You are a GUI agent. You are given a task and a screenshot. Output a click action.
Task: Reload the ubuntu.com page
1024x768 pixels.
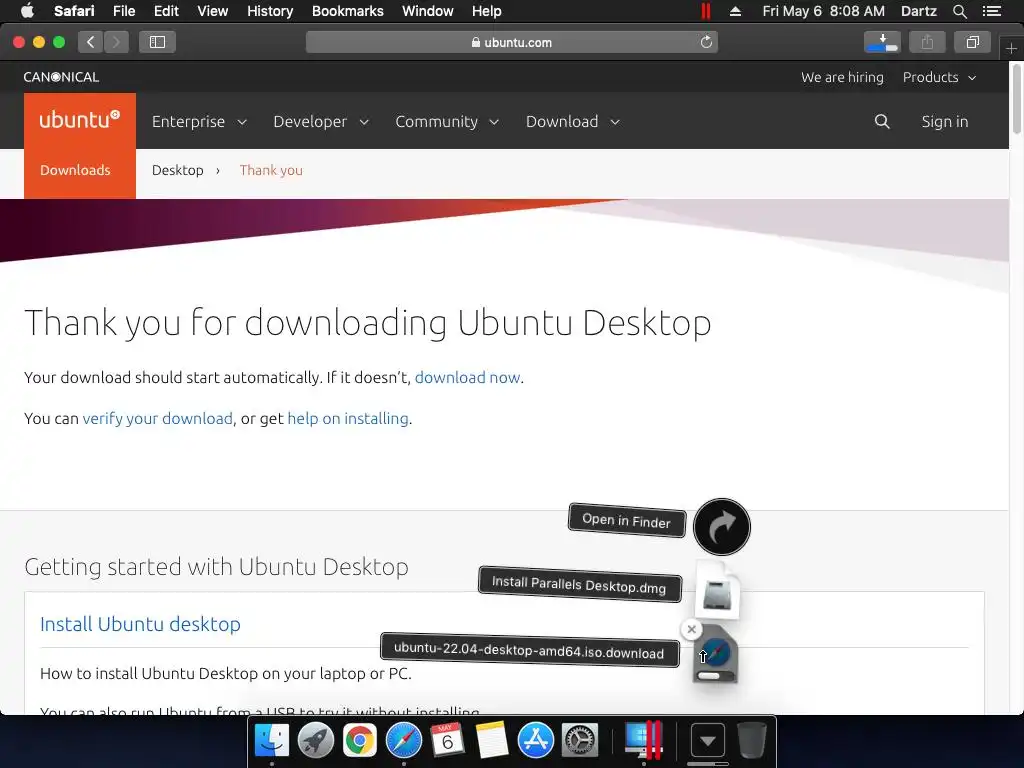click(706, 42)
